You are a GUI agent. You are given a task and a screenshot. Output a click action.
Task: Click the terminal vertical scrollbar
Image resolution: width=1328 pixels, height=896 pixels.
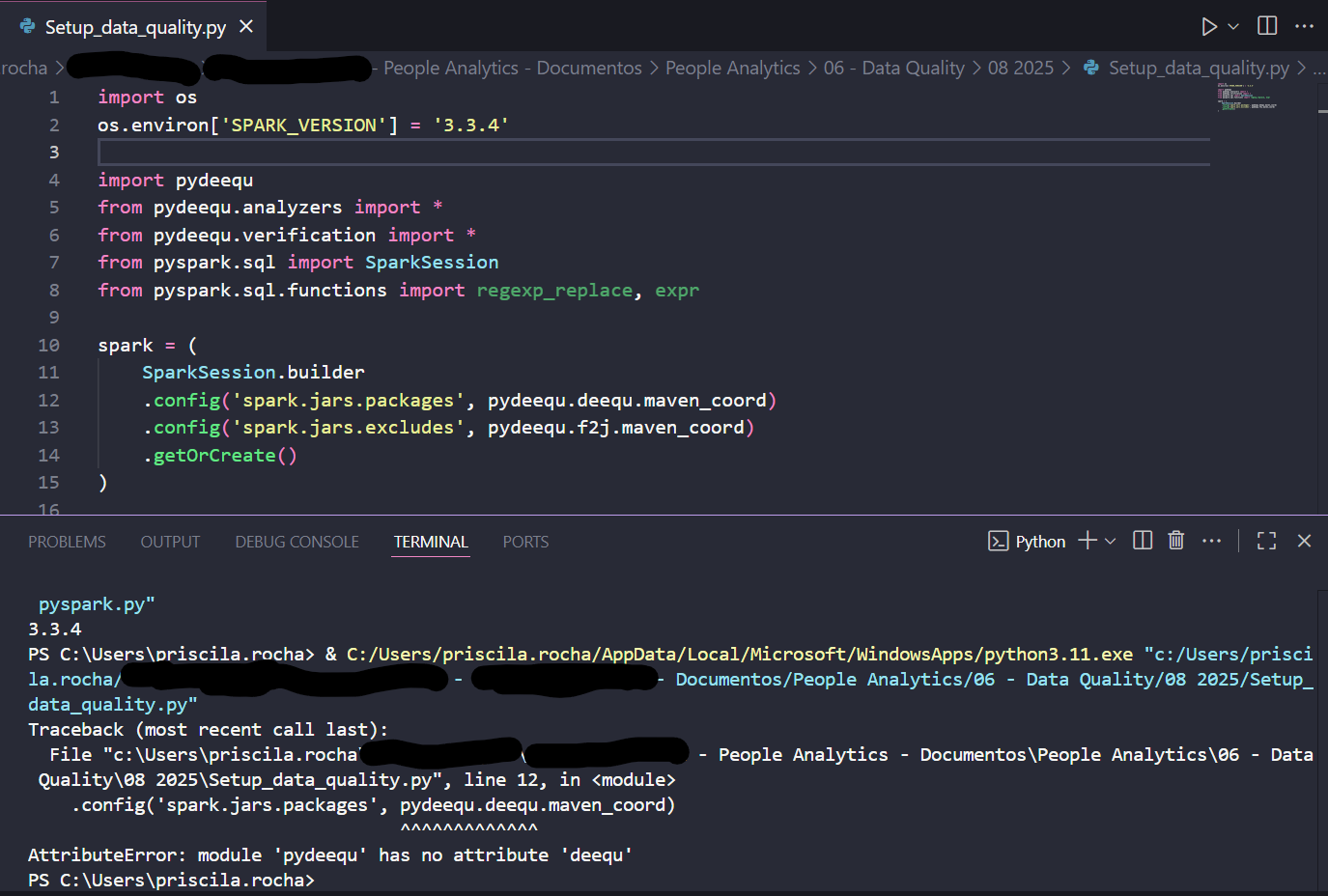1322,739
